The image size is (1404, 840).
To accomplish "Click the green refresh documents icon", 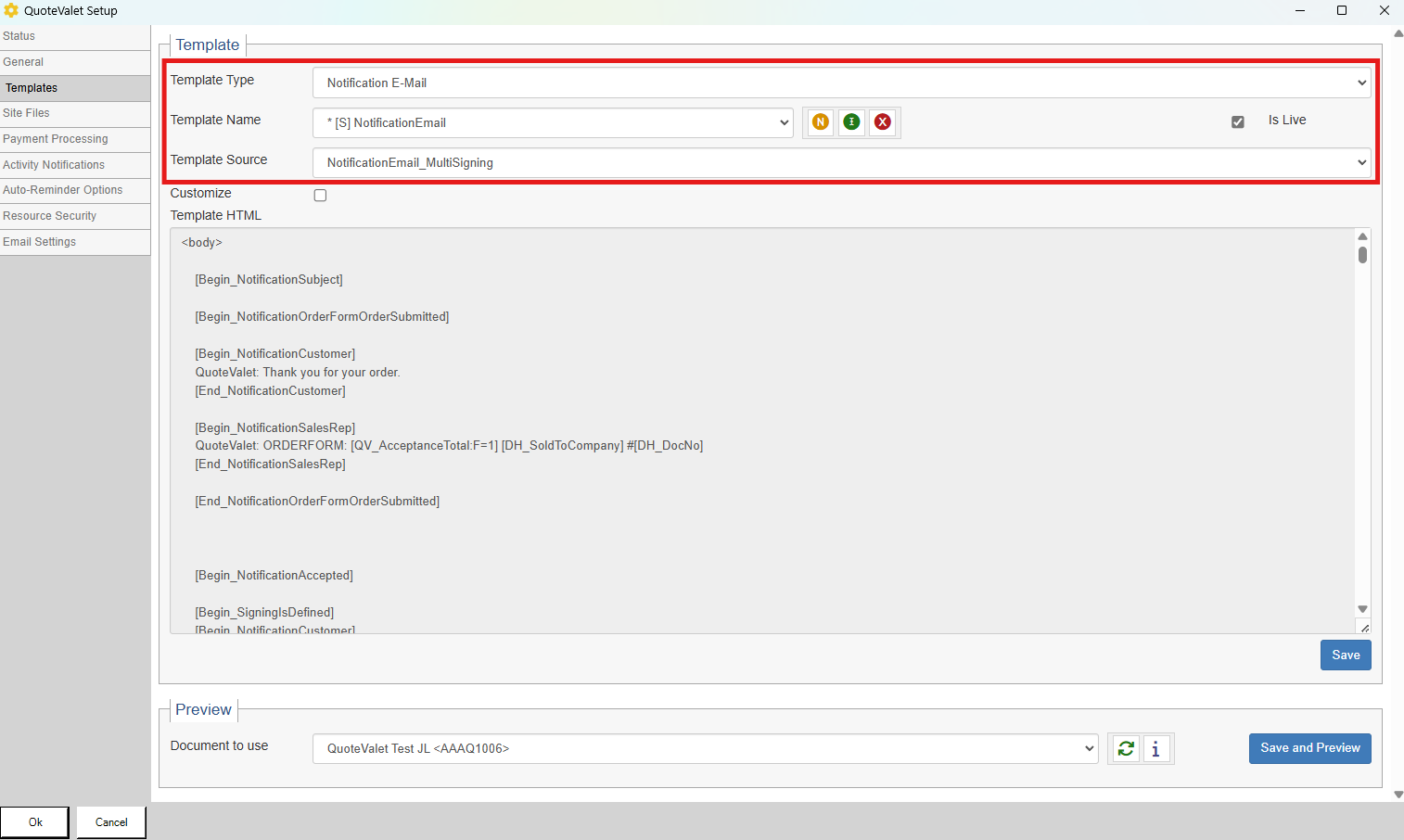I will tap(1126, 749).
